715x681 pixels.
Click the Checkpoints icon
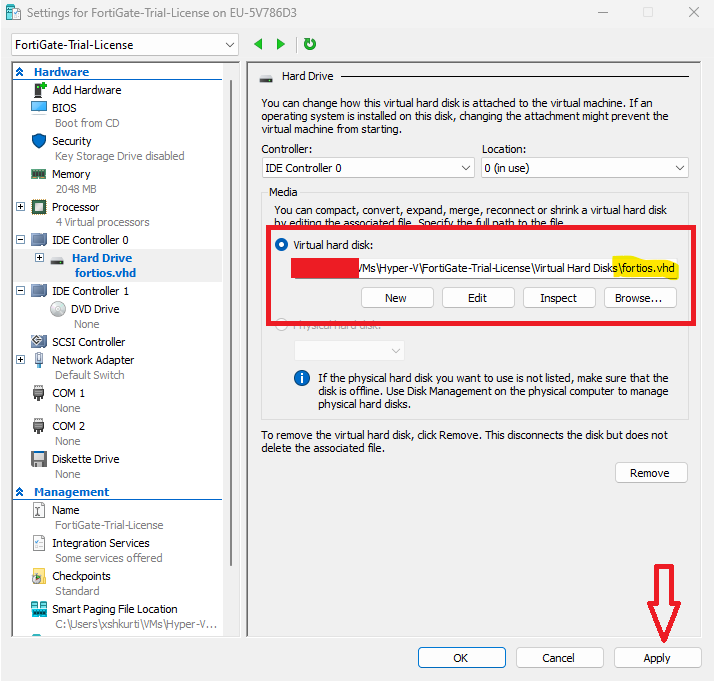(x=39, y=577)
